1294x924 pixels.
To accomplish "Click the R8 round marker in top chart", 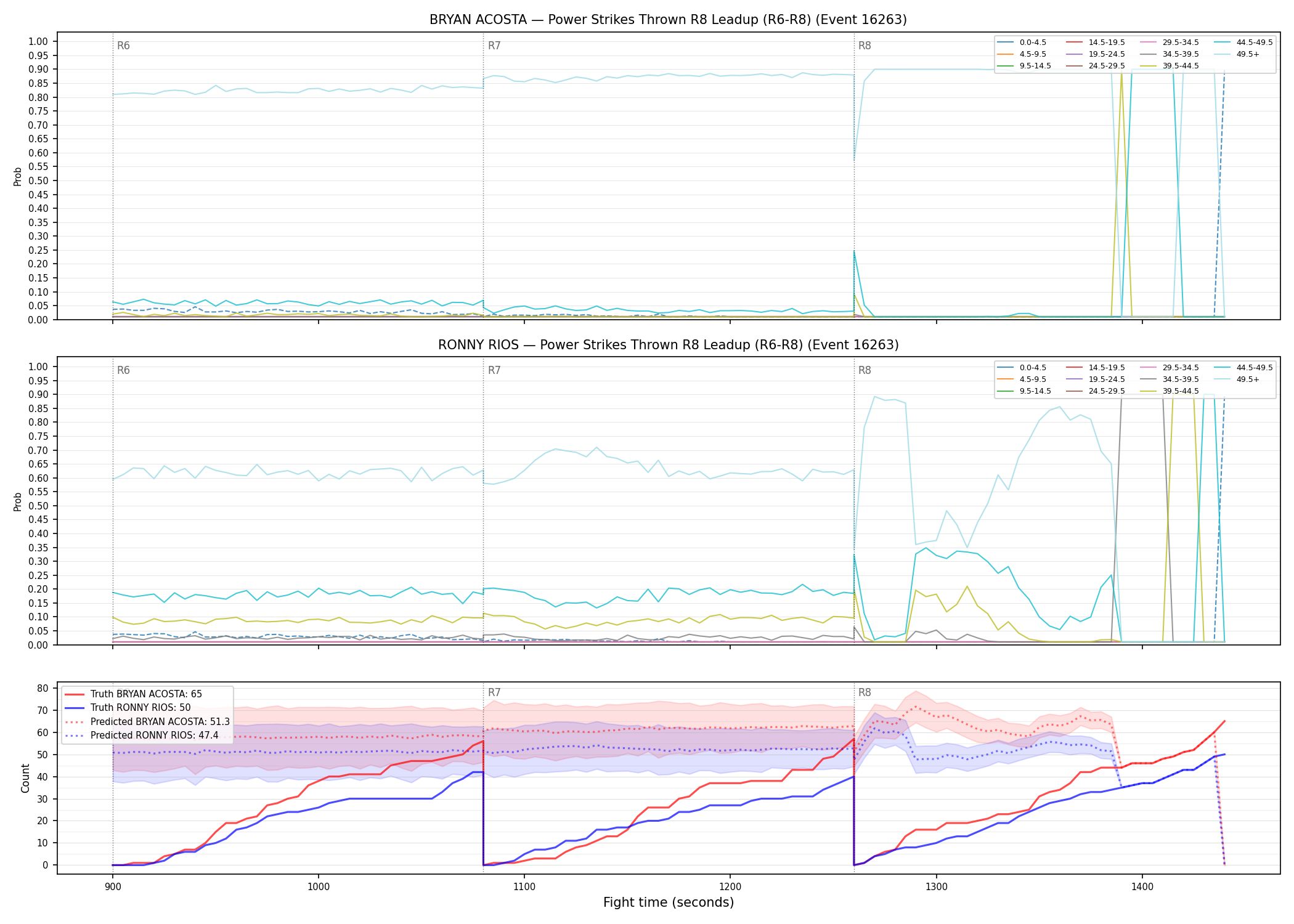I will 865,46.
